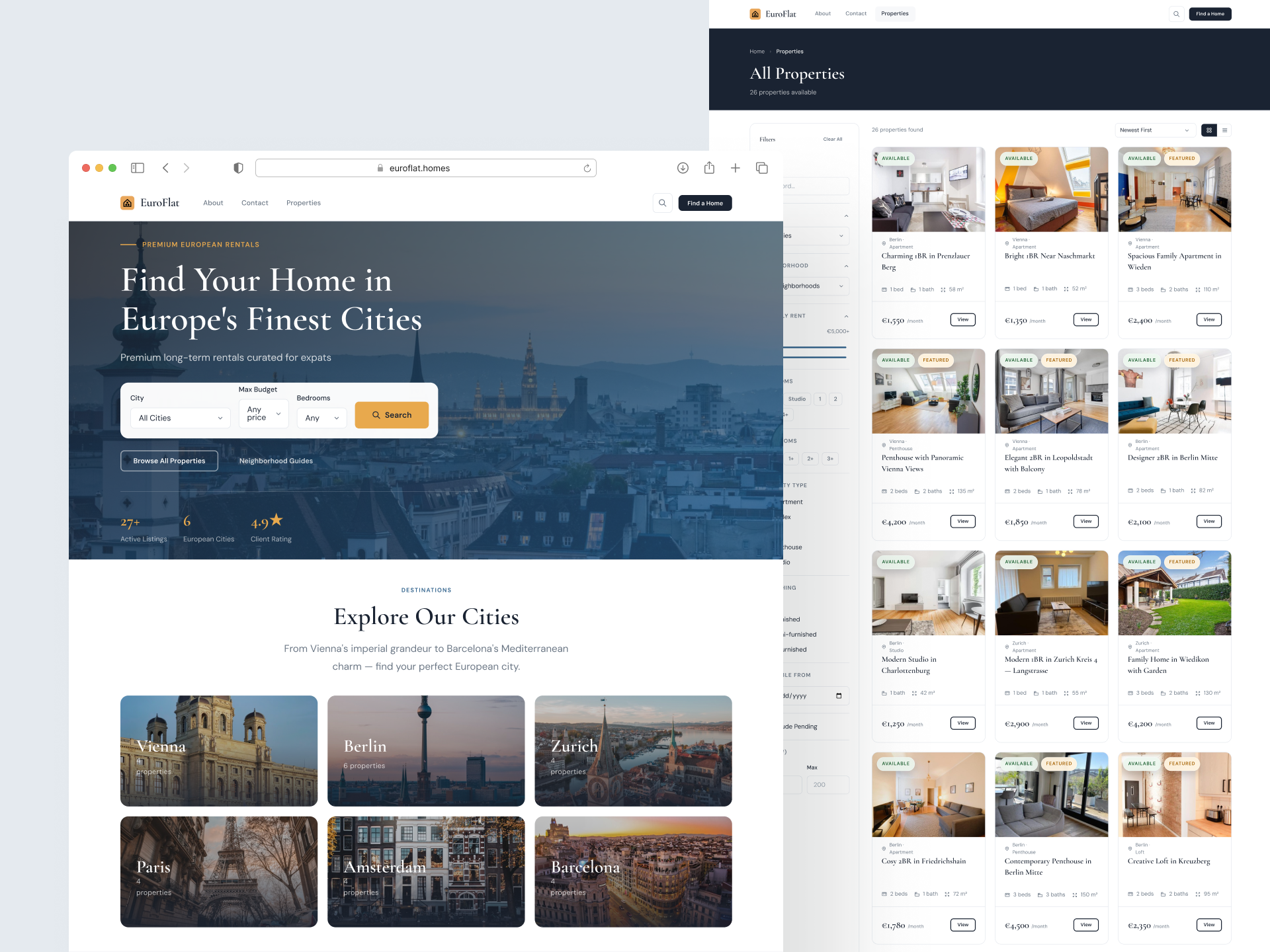1270x952 pixels.
Task: Collapse the Monthly Rent filter section
Action: click(846, 316)
